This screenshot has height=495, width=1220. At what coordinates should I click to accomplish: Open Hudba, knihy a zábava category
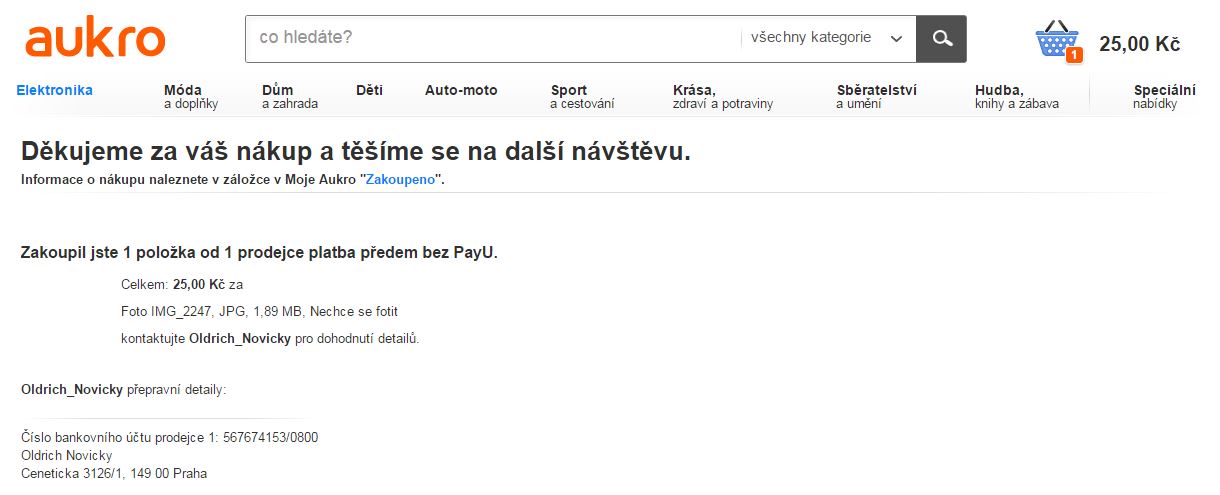pyautogui.click(x=1017, y=96)
